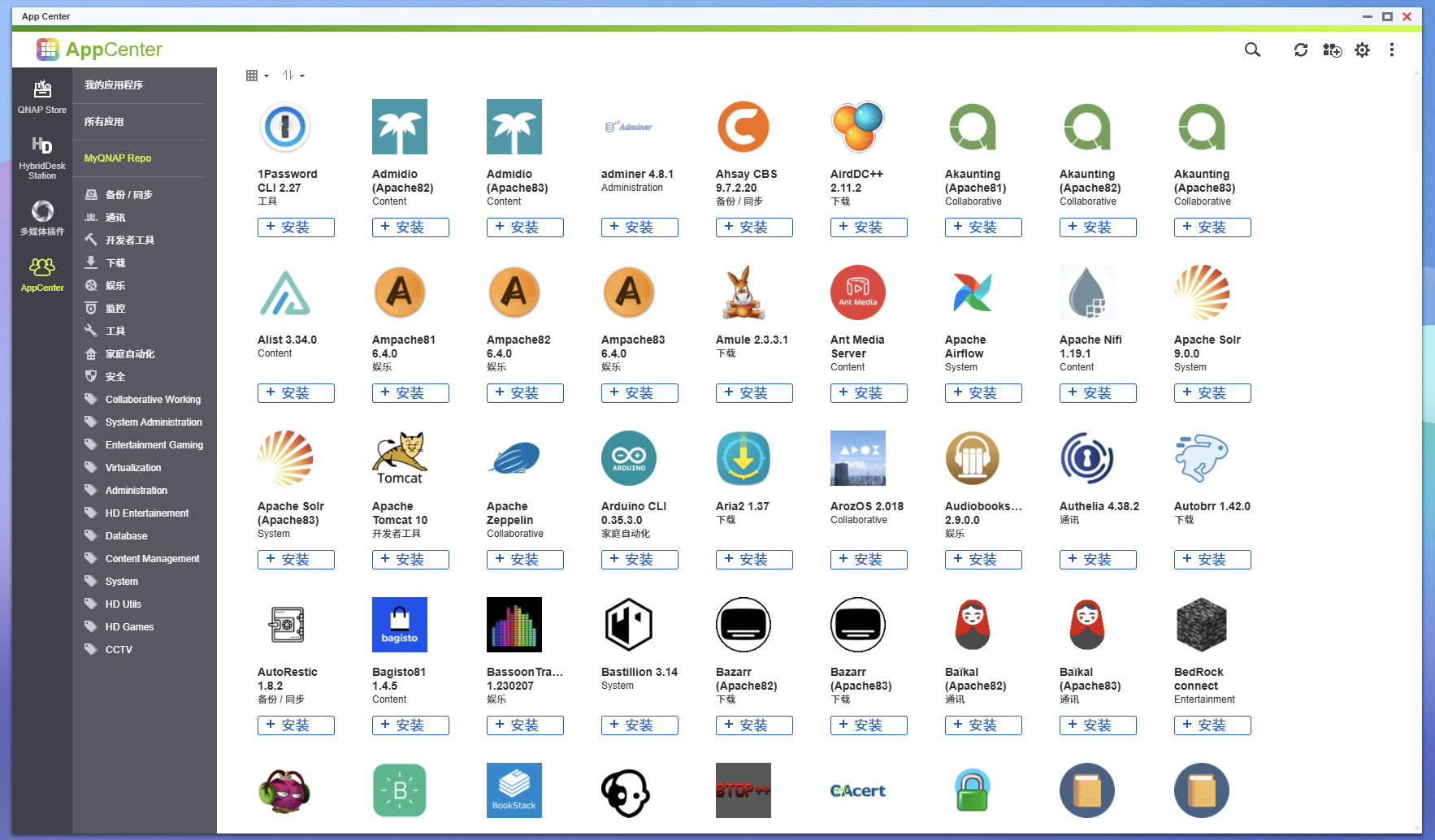This screenshot has height=840, width=1435.
Task: Open the Autobrr rabbit icon
Action: [1202, 459]
